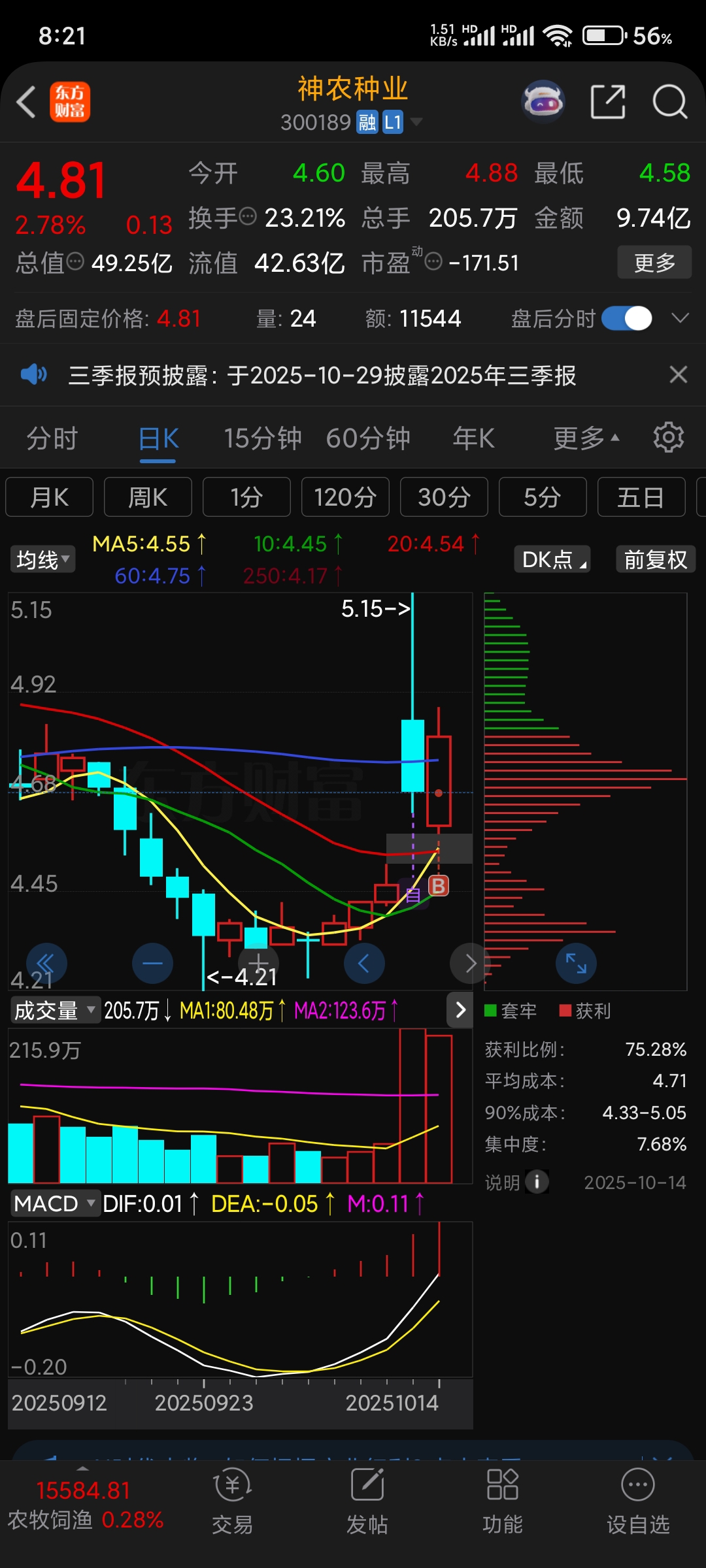Choose the 五日 period option
Viewport: 706px width, 1568px height.
click(x=641, y=497)
